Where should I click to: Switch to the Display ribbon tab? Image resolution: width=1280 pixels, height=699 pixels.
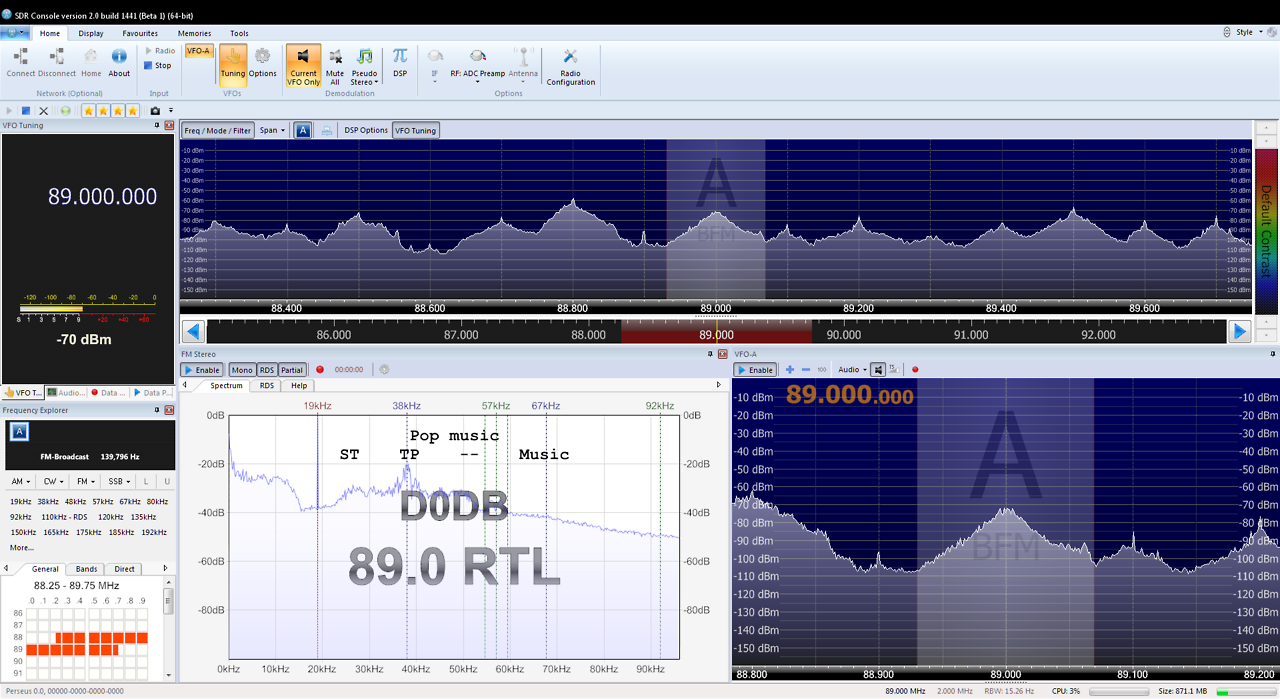click(x=91, y=33)
